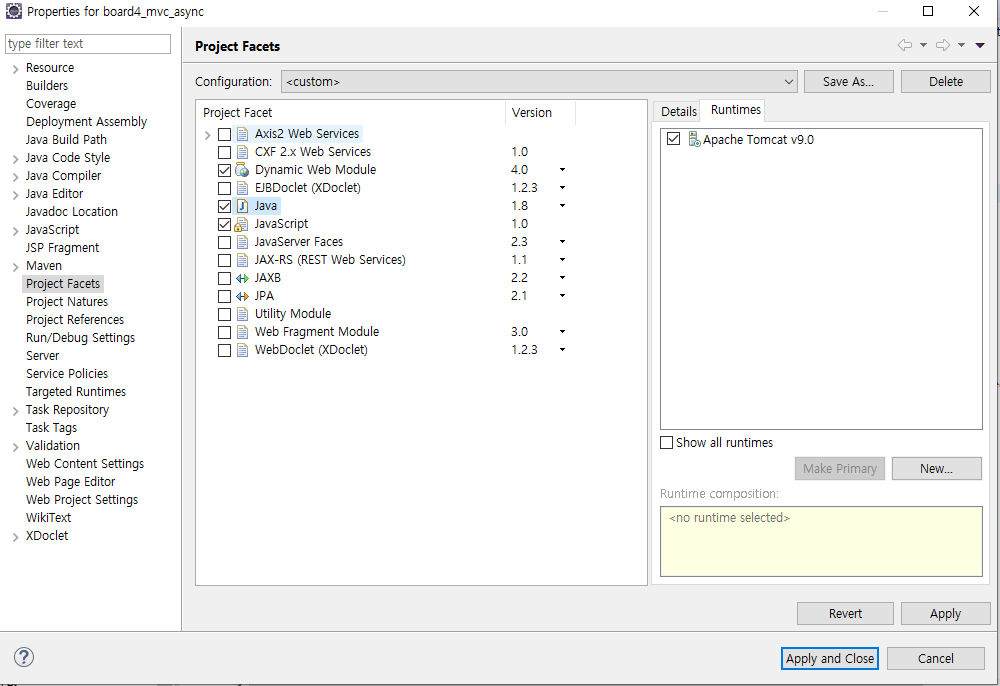Click the JPA arrows icon

242,296
